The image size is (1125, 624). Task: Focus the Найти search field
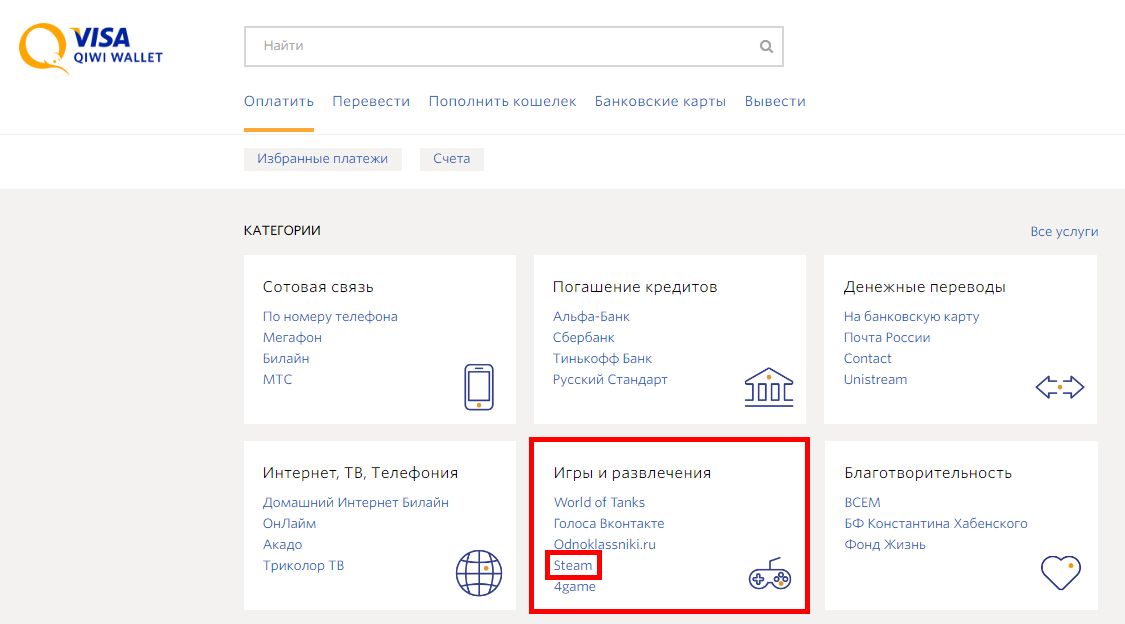[514, 47]
